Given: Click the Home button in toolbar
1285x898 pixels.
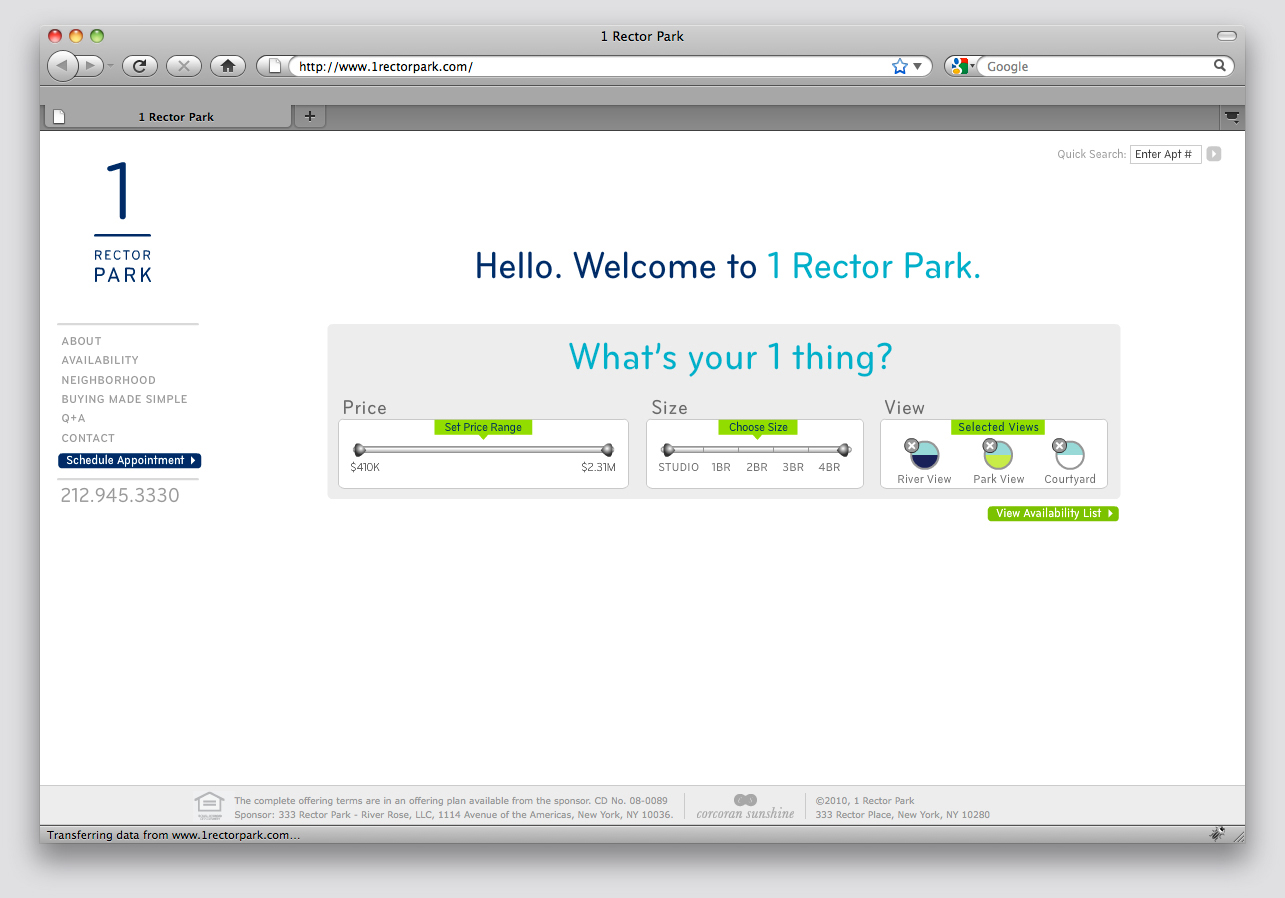Looking at the screenshot, I should [227, 66].
